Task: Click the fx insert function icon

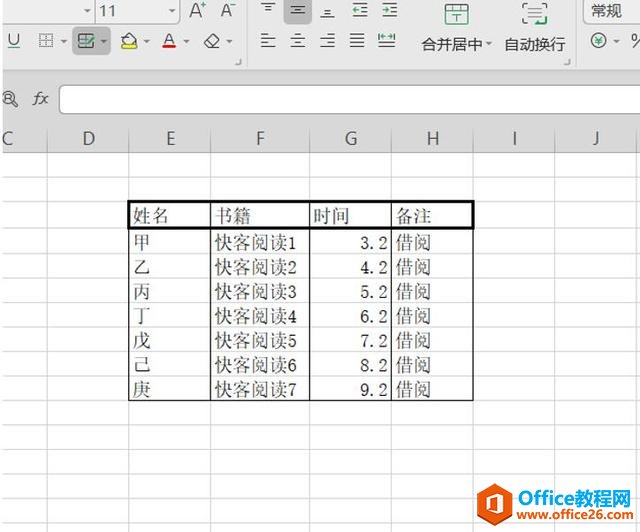Action: coord(40,98)
